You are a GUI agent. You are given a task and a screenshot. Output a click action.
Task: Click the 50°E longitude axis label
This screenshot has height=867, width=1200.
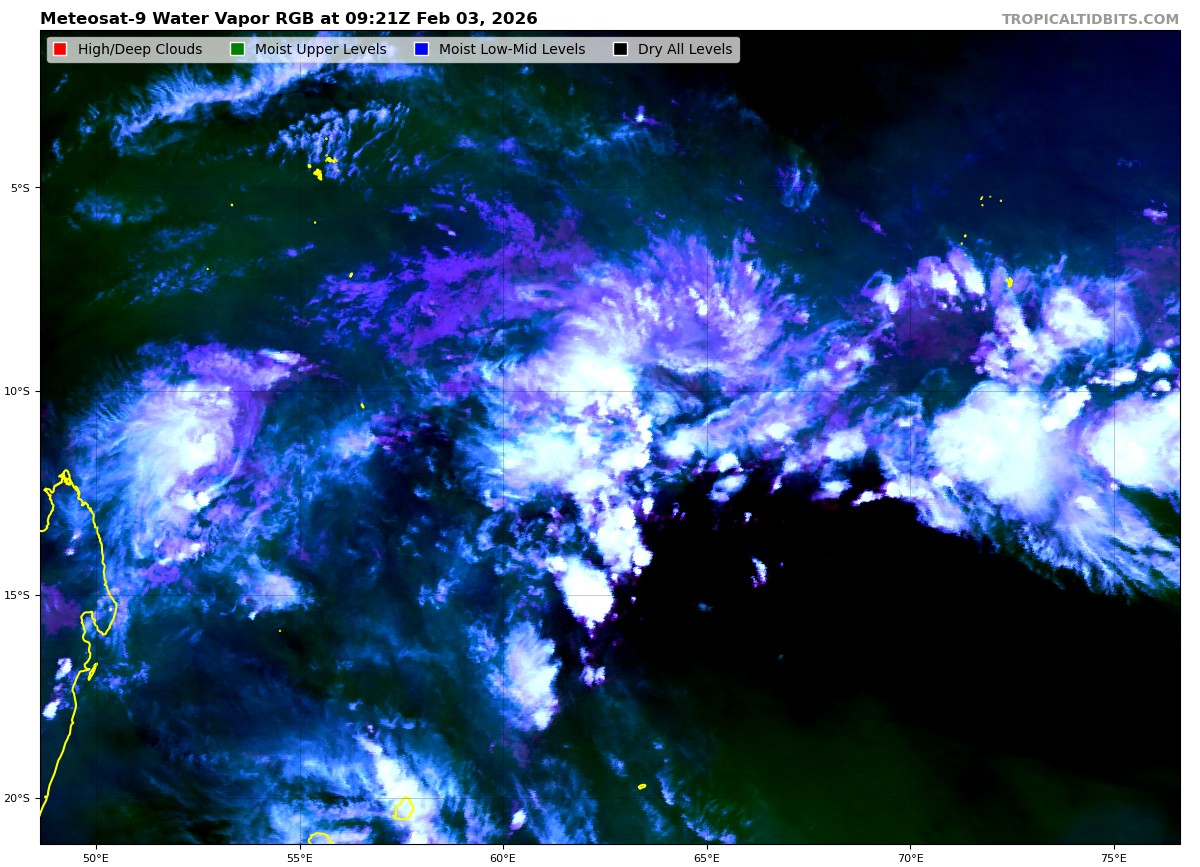pyautogui.click(x=95, y=857)
